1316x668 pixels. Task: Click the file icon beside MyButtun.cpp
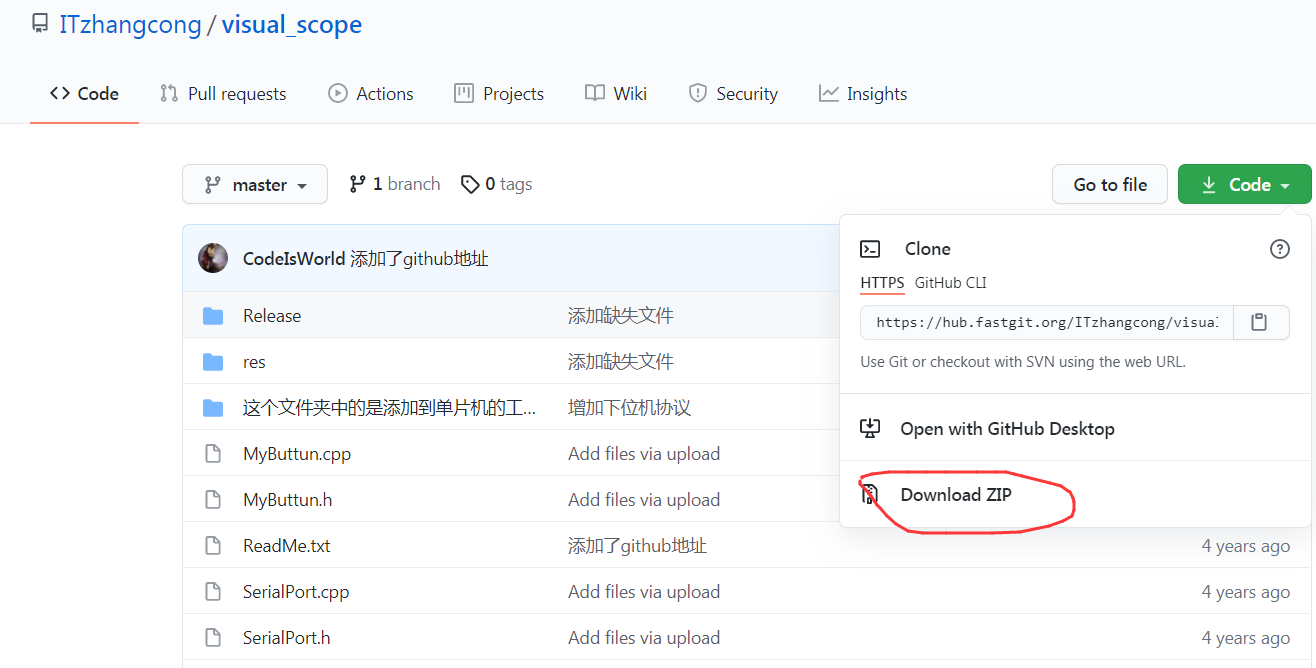[212, 454]
